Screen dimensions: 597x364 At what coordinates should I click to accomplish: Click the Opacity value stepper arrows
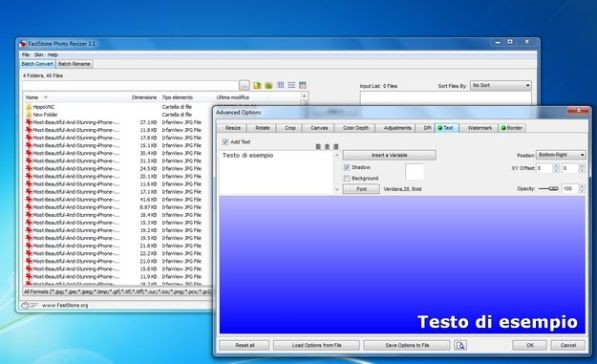tap(581, 188)
